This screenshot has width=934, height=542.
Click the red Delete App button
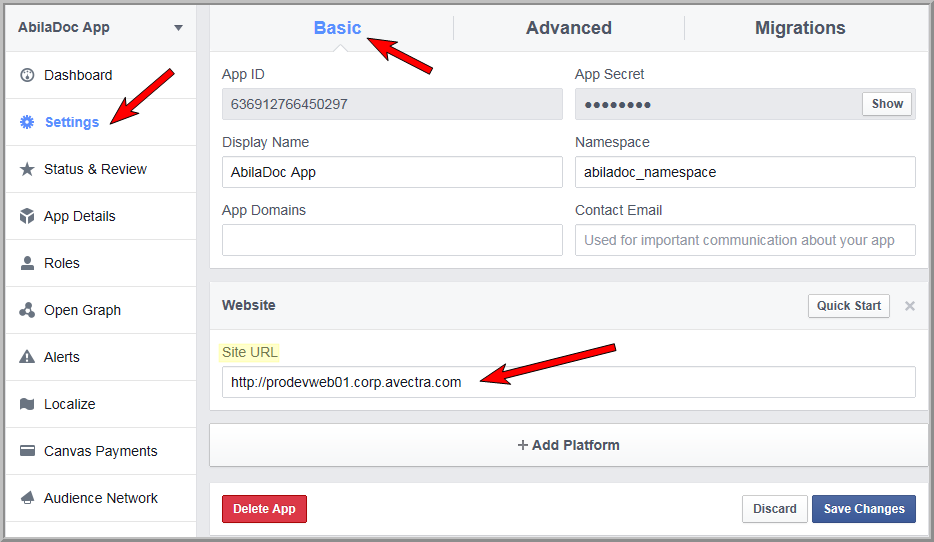coord(264,509)
